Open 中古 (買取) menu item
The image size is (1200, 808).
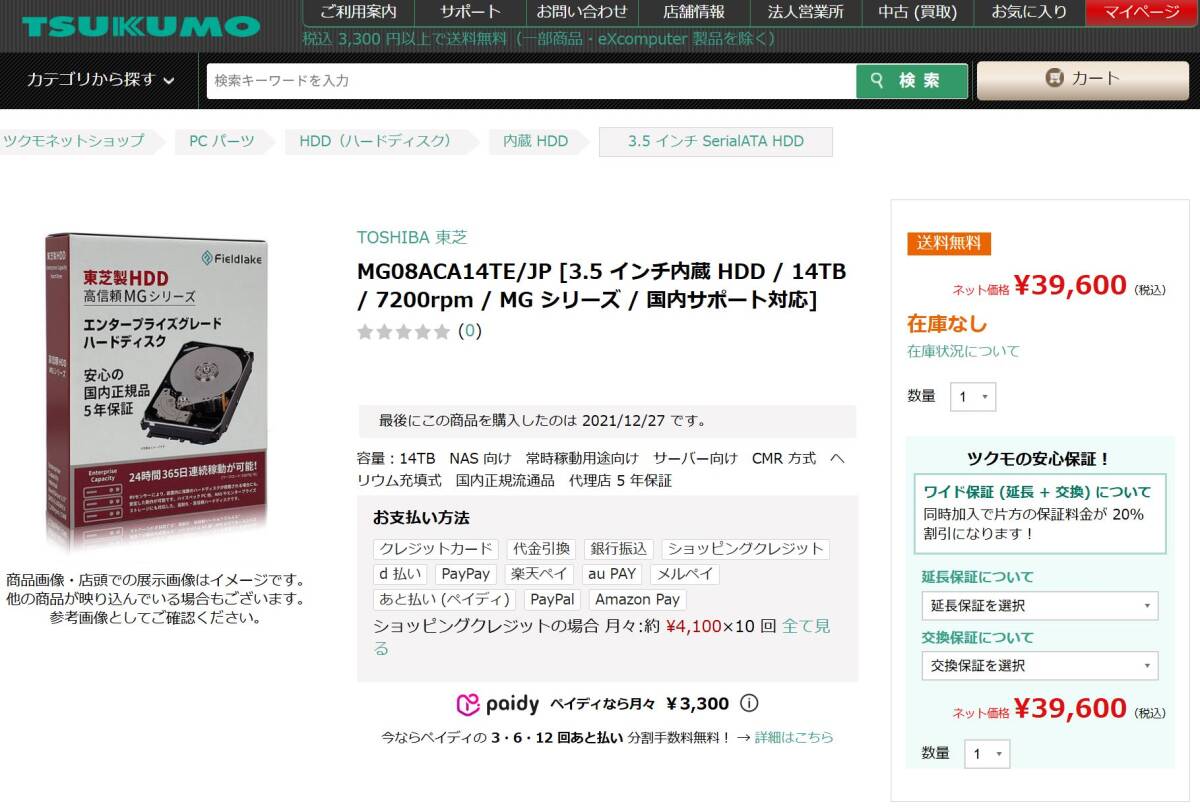coord(917,13)
